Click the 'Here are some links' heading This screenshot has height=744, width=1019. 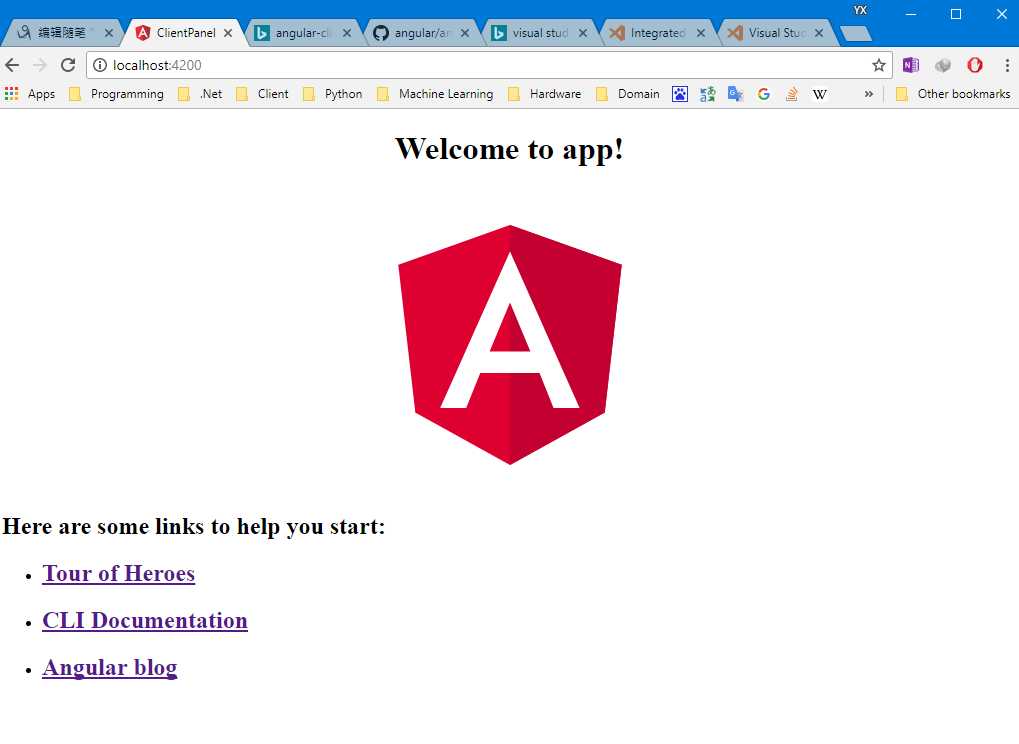click(x=194, y=526)
